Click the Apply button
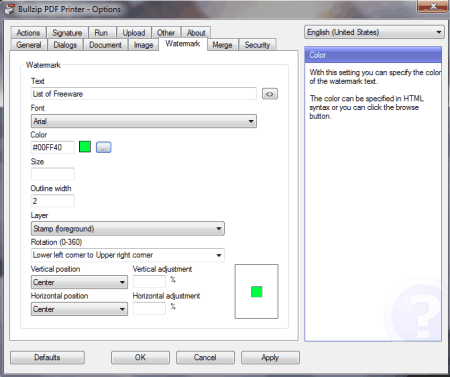 pos(270,358)
